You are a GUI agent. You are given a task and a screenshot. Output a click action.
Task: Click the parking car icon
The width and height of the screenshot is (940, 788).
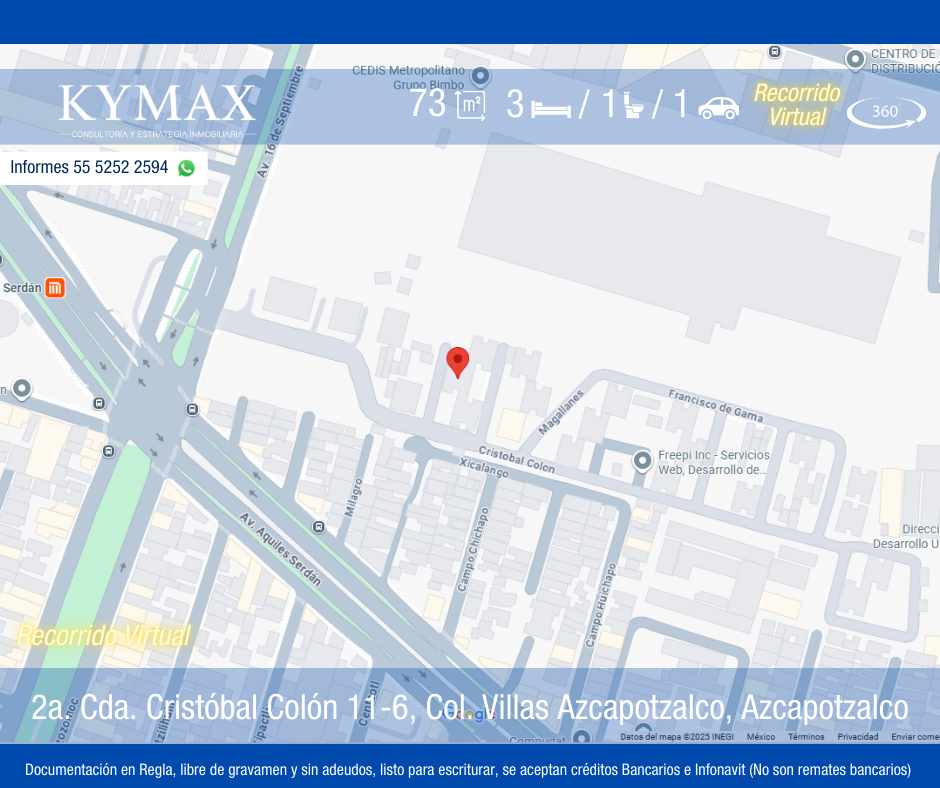[718, 109]
